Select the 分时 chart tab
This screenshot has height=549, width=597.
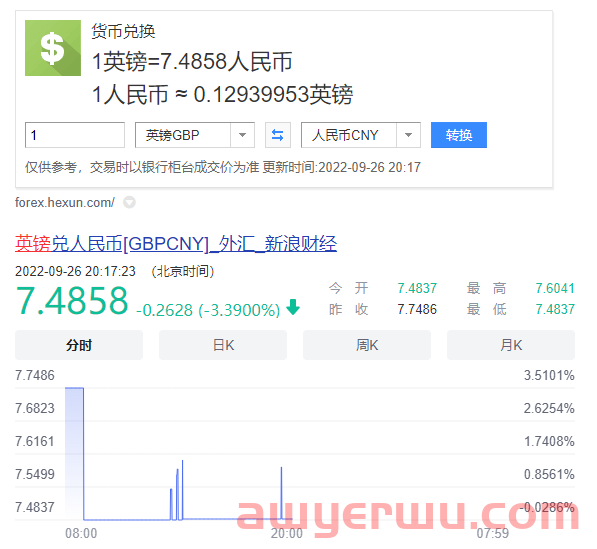(x=79, y=345)
